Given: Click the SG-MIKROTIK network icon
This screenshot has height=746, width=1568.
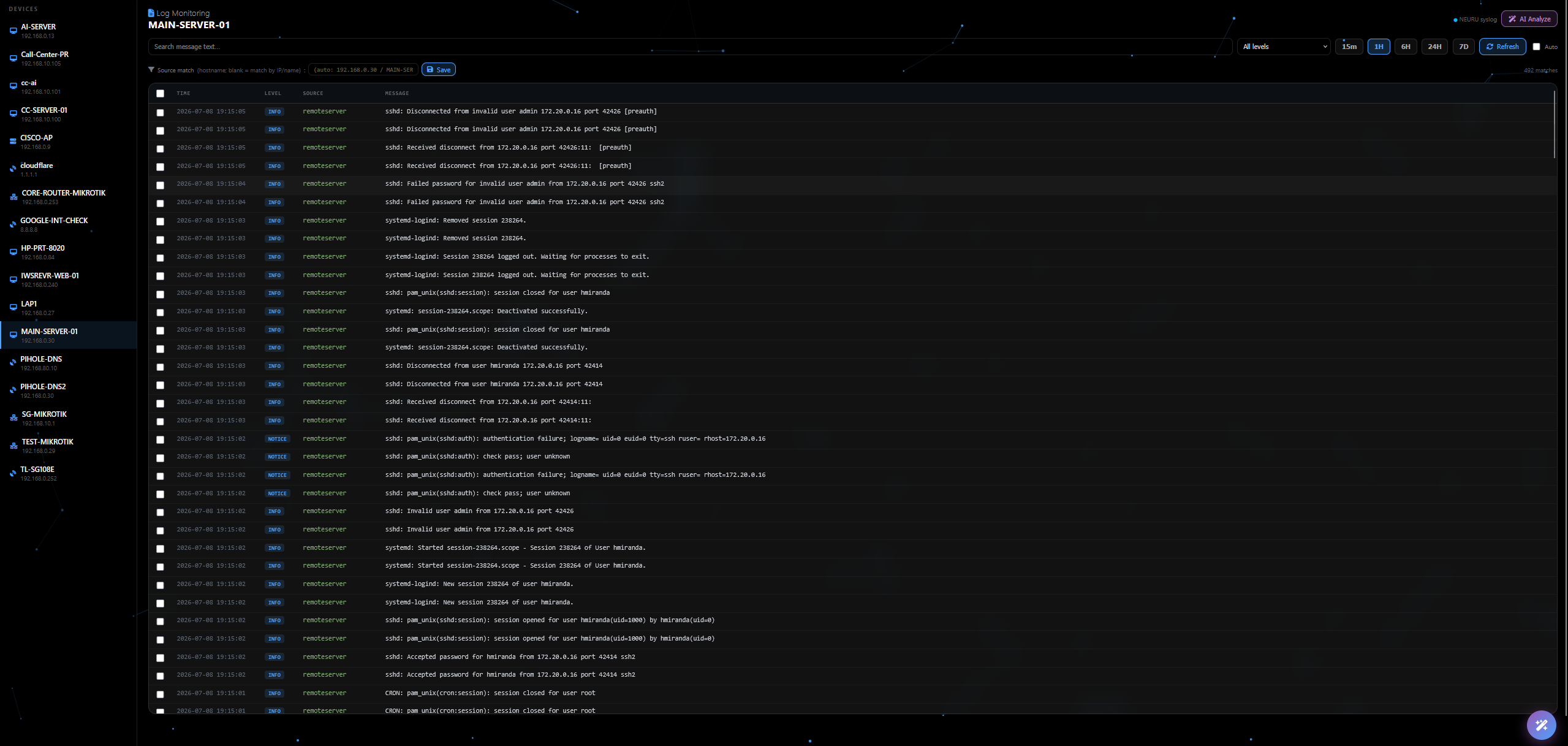Looking at the screenshot, I should click(13, 418).
